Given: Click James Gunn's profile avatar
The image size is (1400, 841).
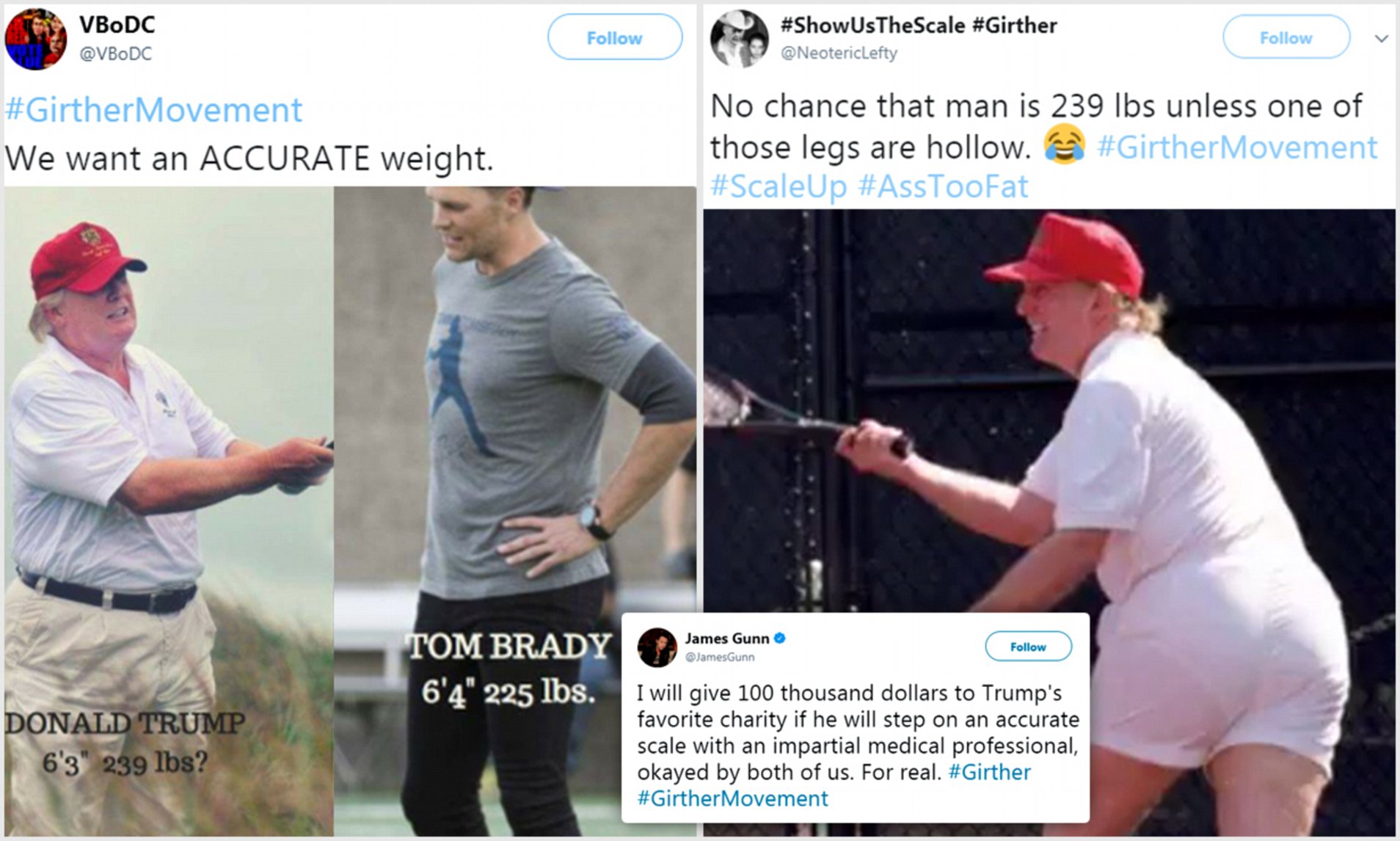Looking at the screenshot, I should click(x=657, y=647).
